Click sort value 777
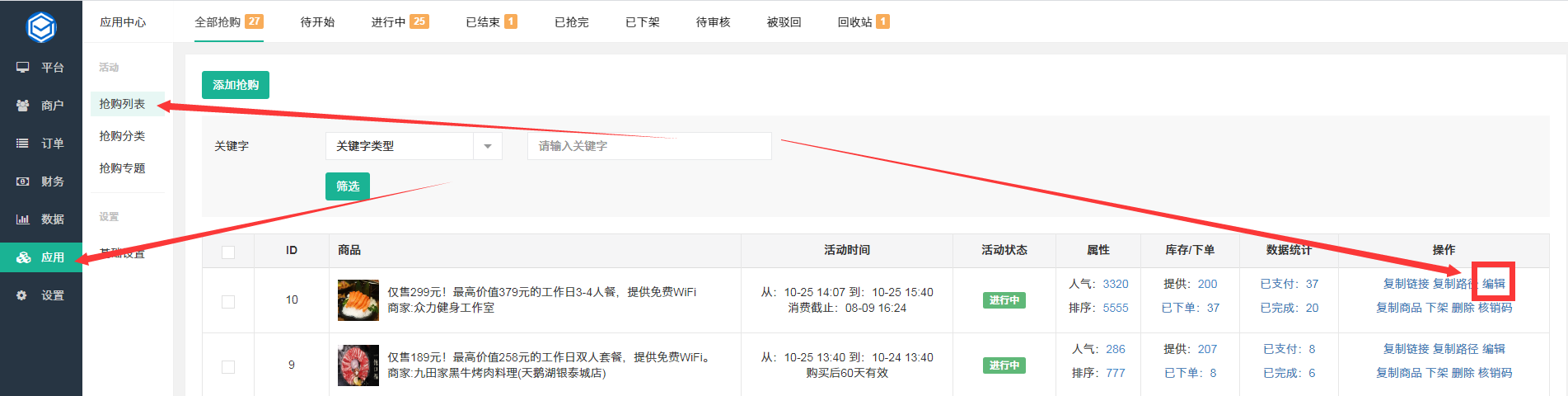Image resolution: width=1568 pixels, height=396 pixels. pyautogui.click(x=1116, y=373)
